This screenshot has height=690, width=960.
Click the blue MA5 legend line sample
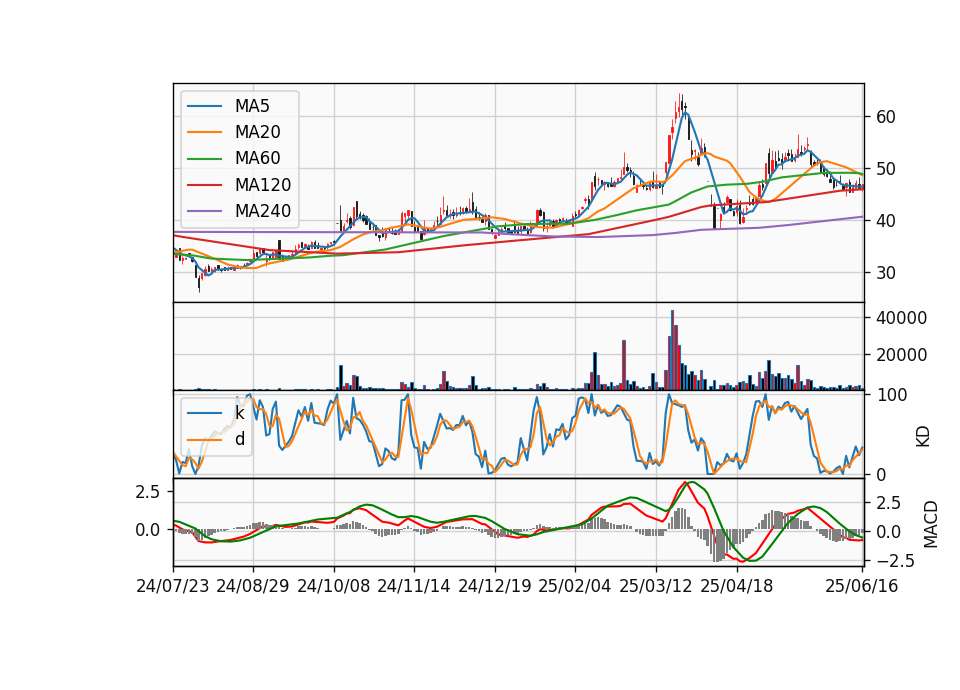(204, 106)
